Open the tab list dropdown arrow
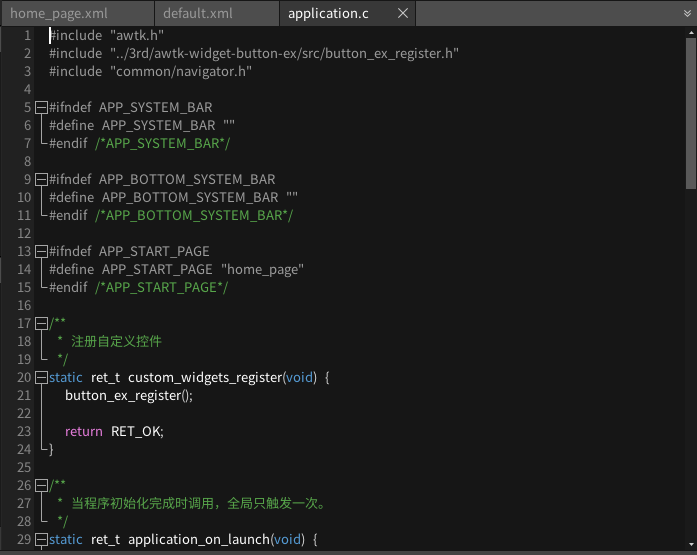 tap(687, 13)
